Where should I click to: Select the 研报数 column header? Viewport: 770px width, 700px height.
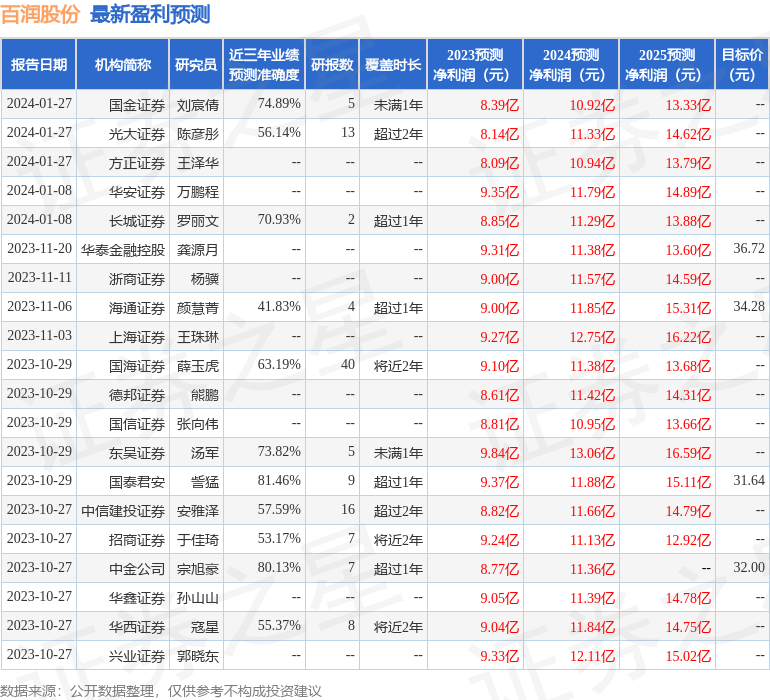[332, 64]
